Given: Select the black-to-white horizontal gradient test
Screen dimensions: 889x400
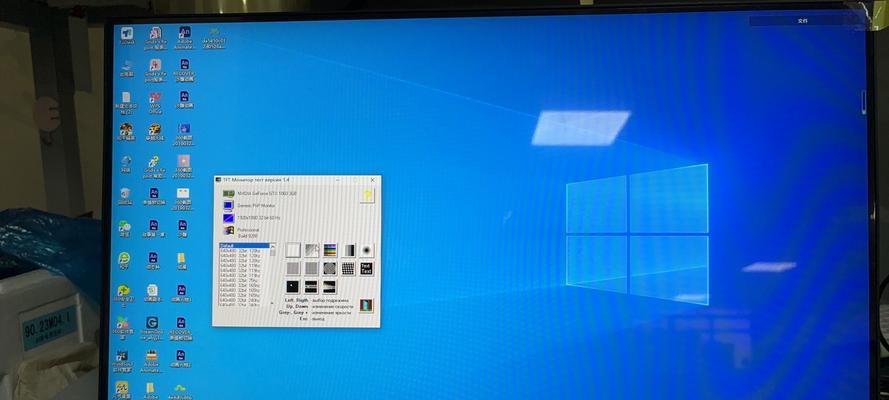Looking at the screenshot, I should [349, 250].
